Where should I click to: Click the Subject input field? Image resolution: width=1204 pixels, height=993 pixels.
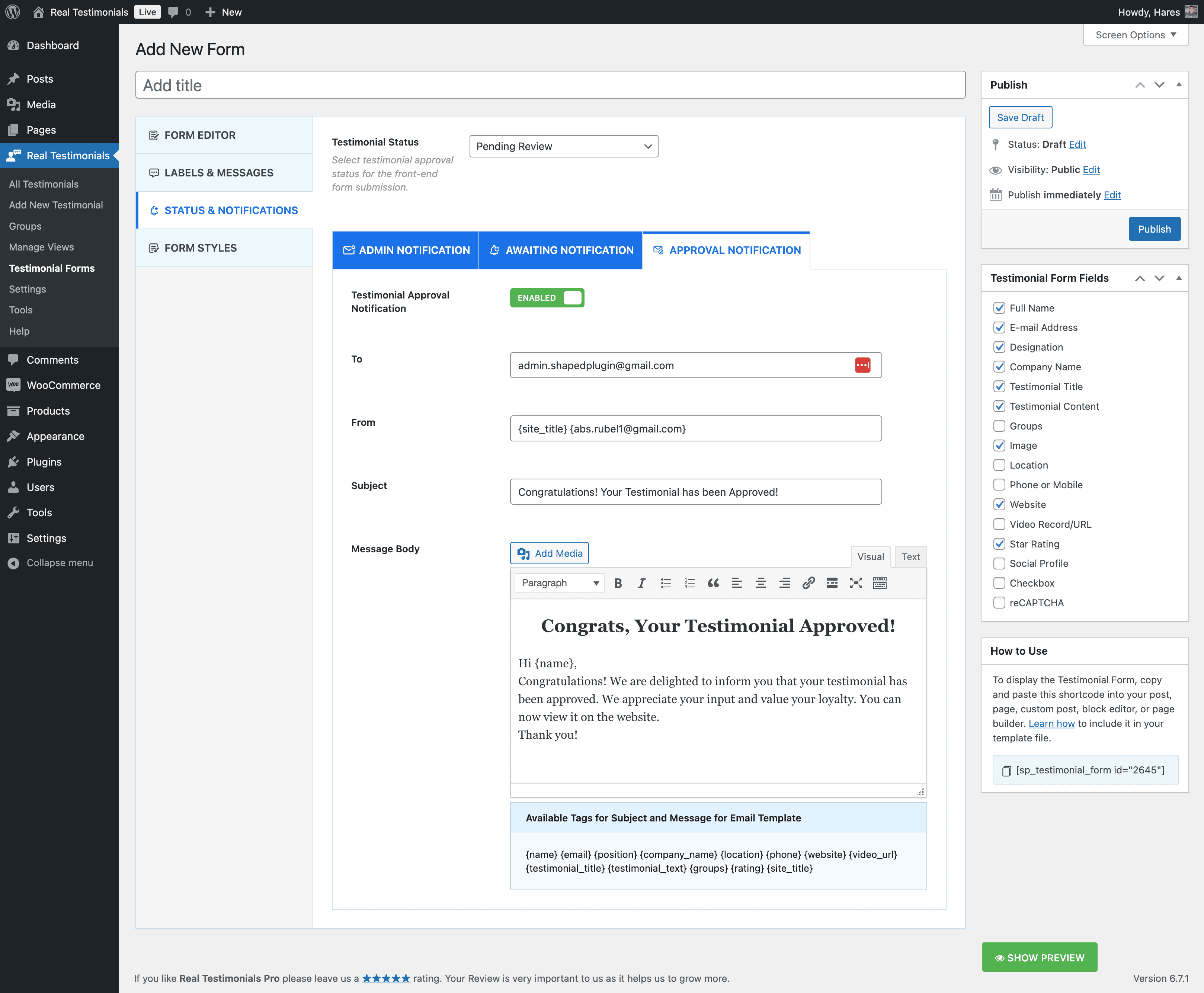[x=695, y=492]
